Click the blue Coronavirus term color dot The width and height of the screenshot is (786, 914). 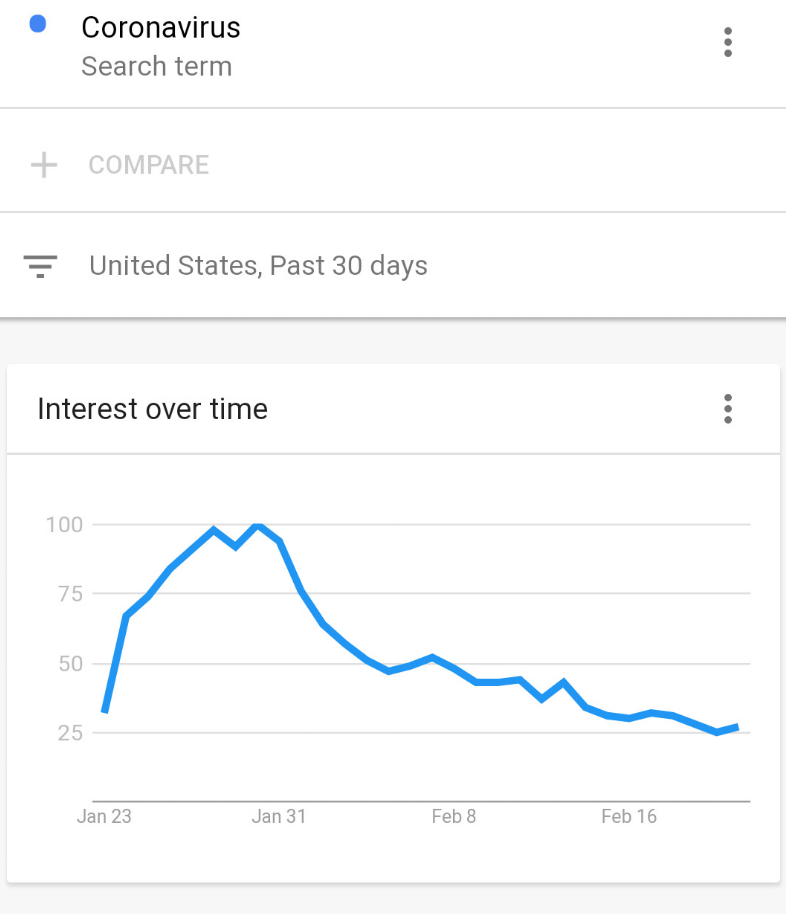[x=38, y=24]
